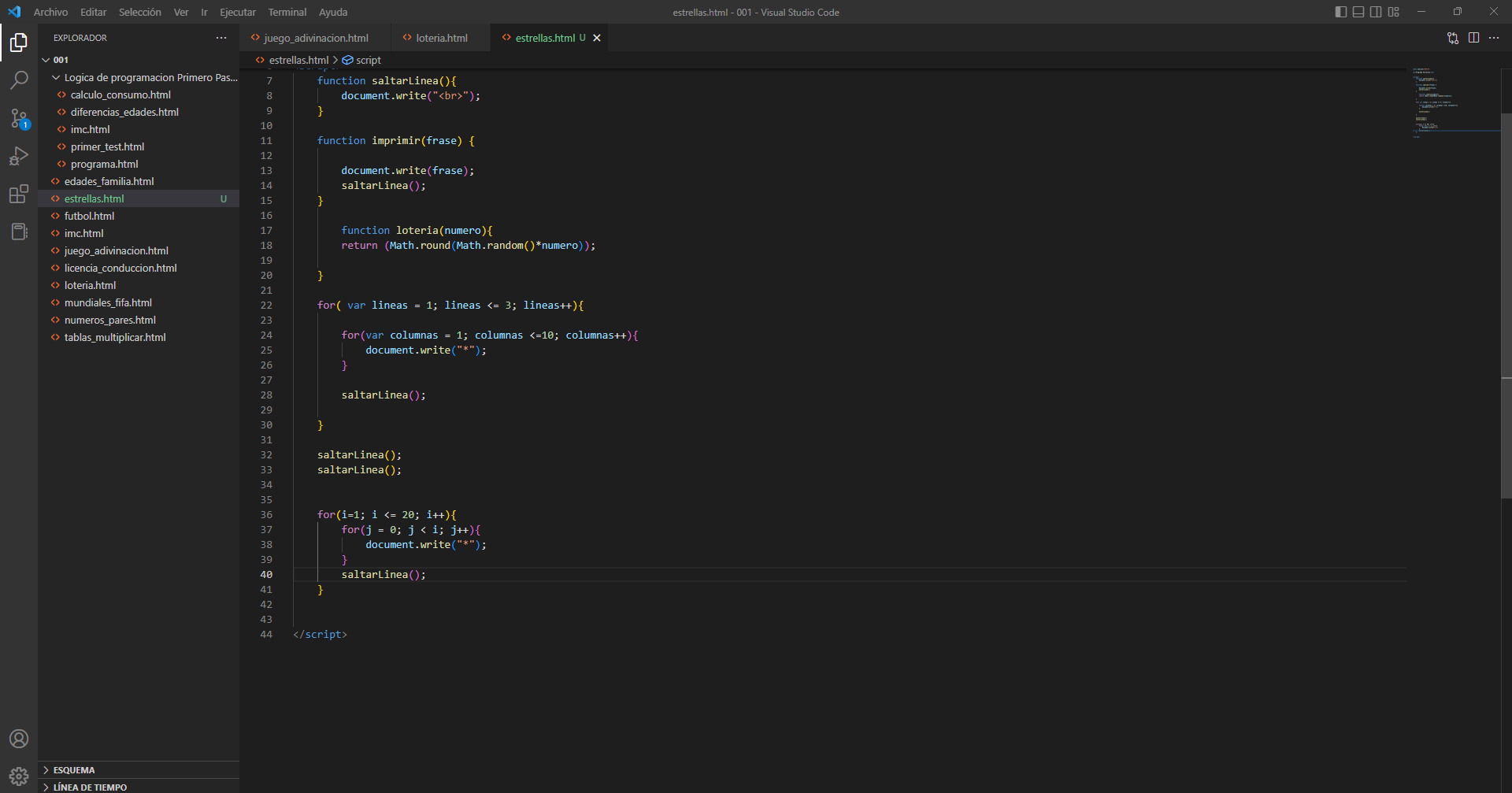Screen dimensions: 1512x793
Task: Open the Manage gear icon
Action: [x=19, y=776]
